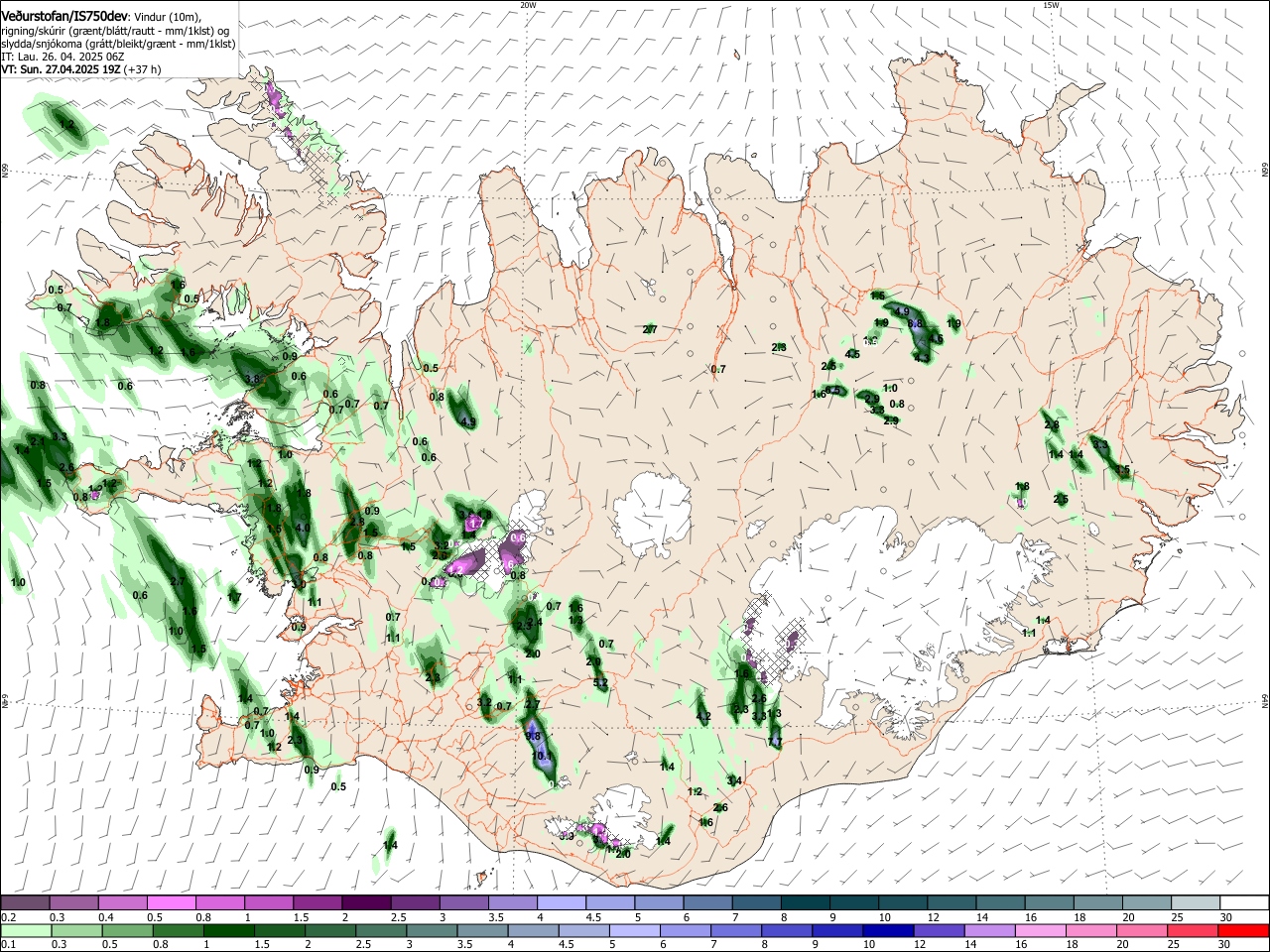Screen dimensions: 1270x952
Task: Click the "4.2" precipitation value on the map
Action: tap(703, 716)
